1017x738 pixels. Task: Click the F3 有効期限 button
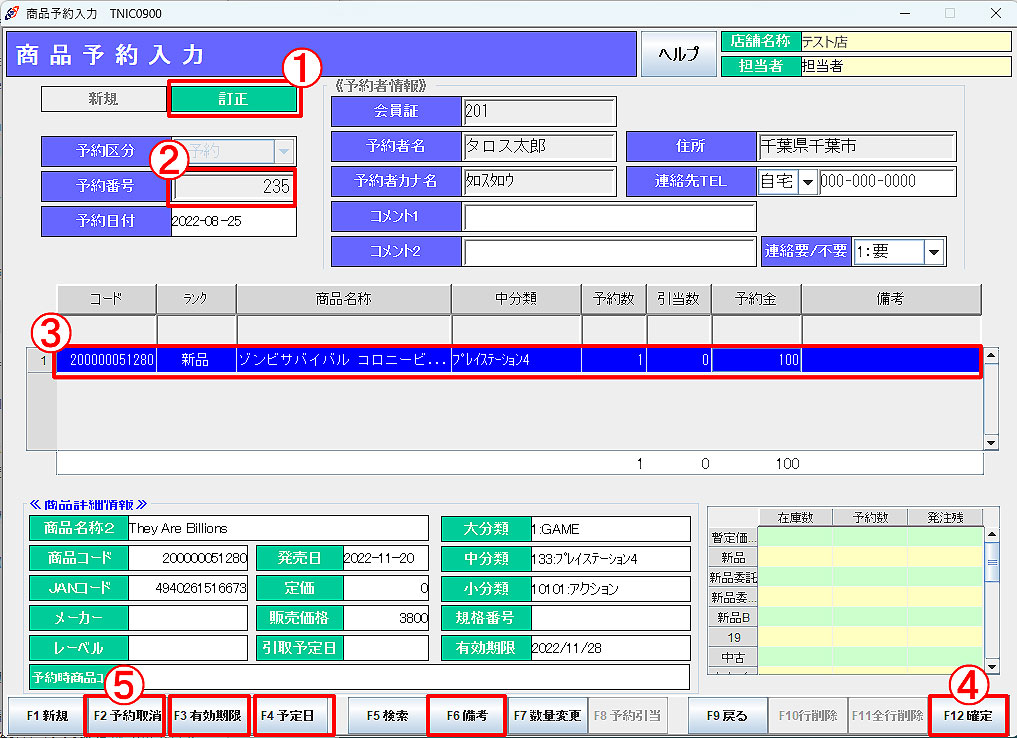pyautogui.click(x=207, y=716)
